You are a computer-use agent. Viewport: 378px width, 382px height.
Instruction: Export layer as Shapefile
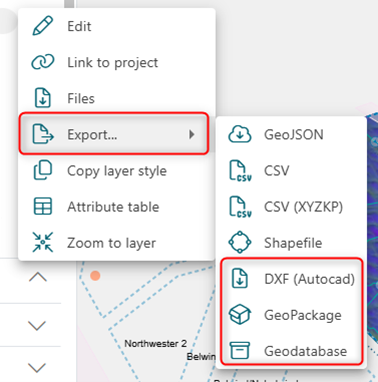(x=291, y=243)
